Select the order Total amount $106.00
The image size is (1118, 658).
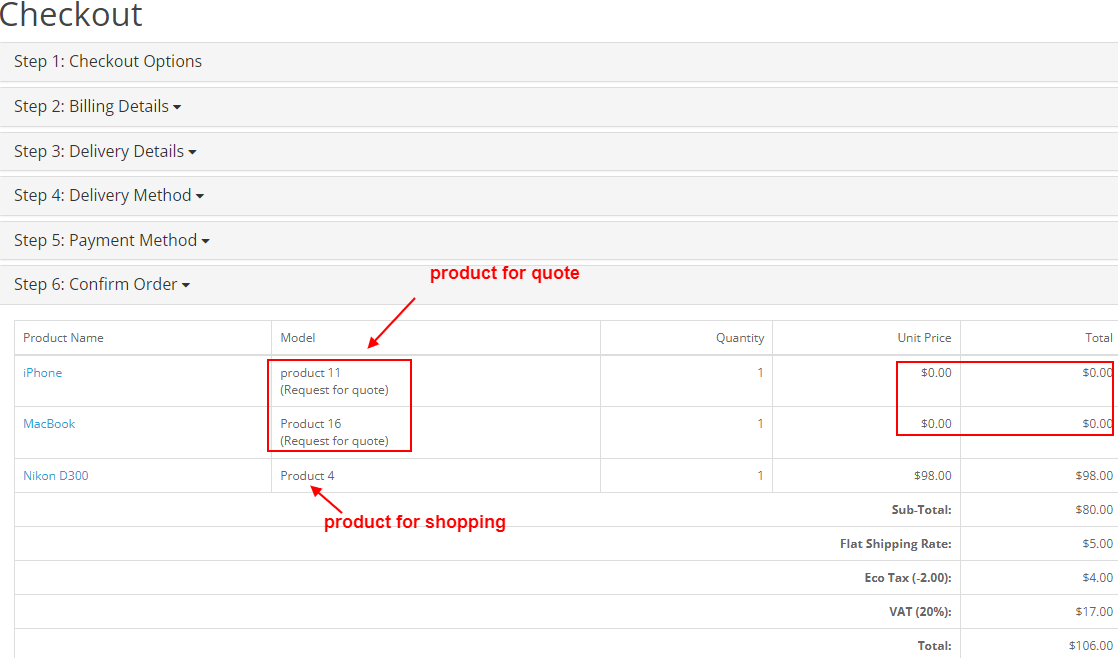[x=1091, y=646]
